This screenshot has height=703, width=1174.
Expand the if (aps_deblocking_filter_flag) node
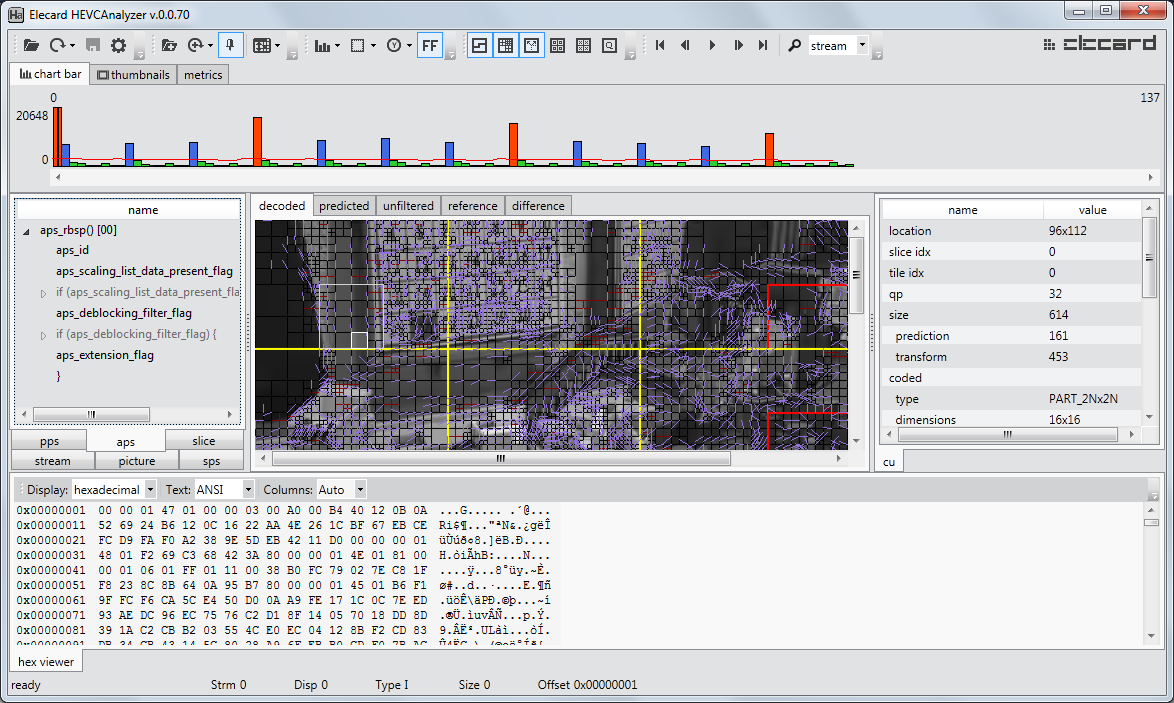pos(43,335)
